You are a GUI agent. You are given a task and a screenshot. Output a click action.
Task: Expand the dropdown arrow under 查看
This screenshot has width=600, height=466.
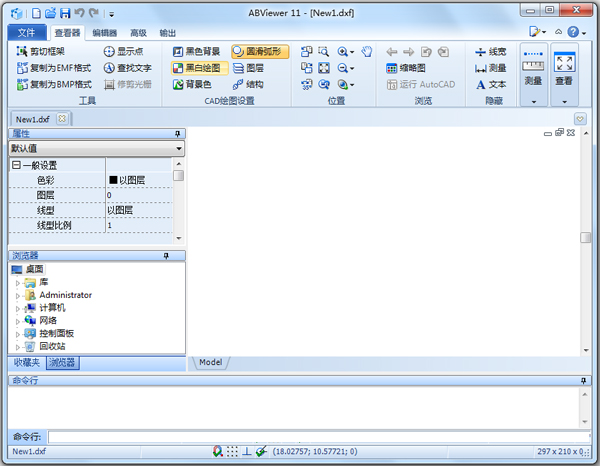pyautogui.click(x=564, y=102)
